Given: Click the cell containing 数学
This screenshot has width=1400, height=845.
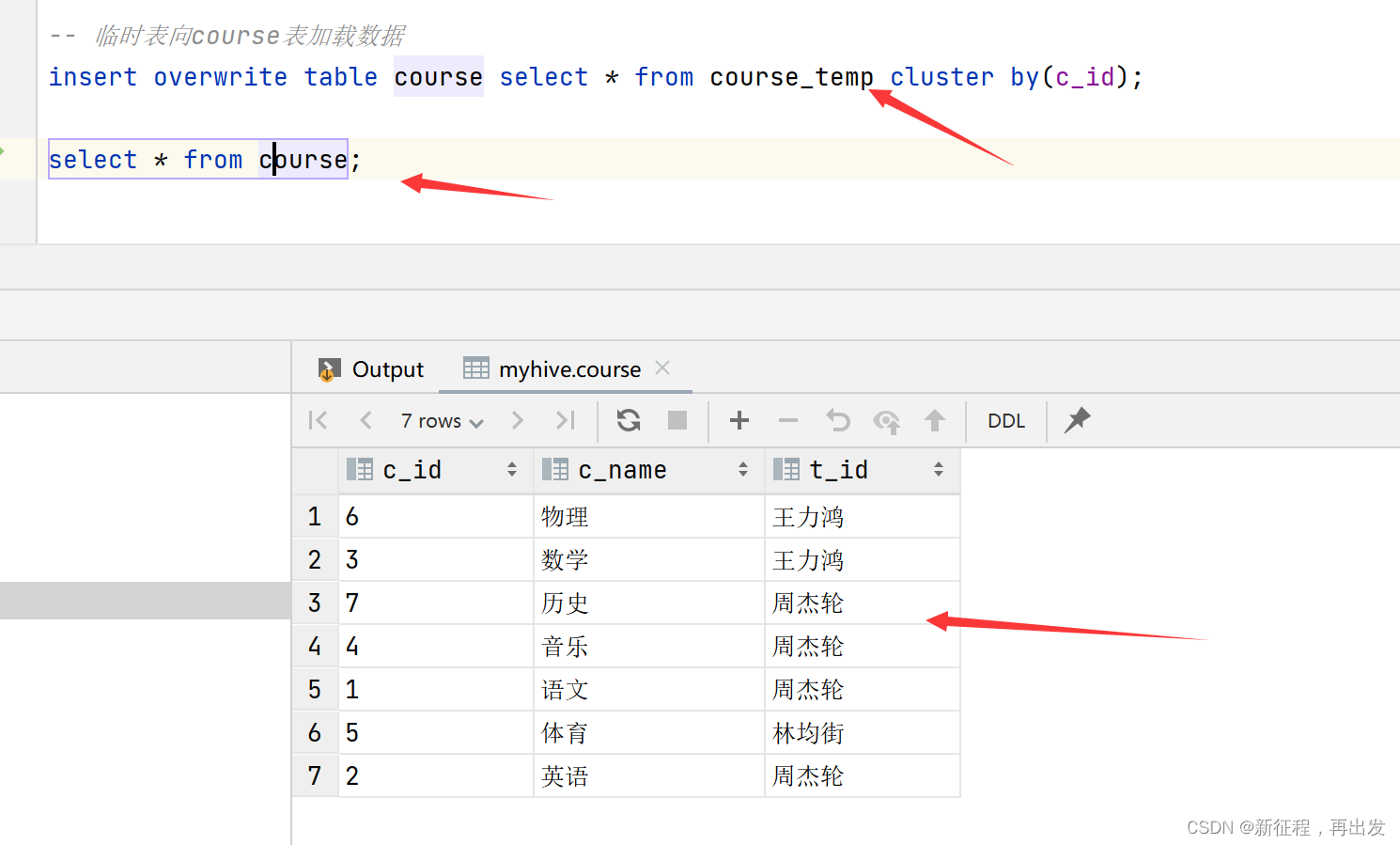Looking at the screenshot, I should (649, 560).
